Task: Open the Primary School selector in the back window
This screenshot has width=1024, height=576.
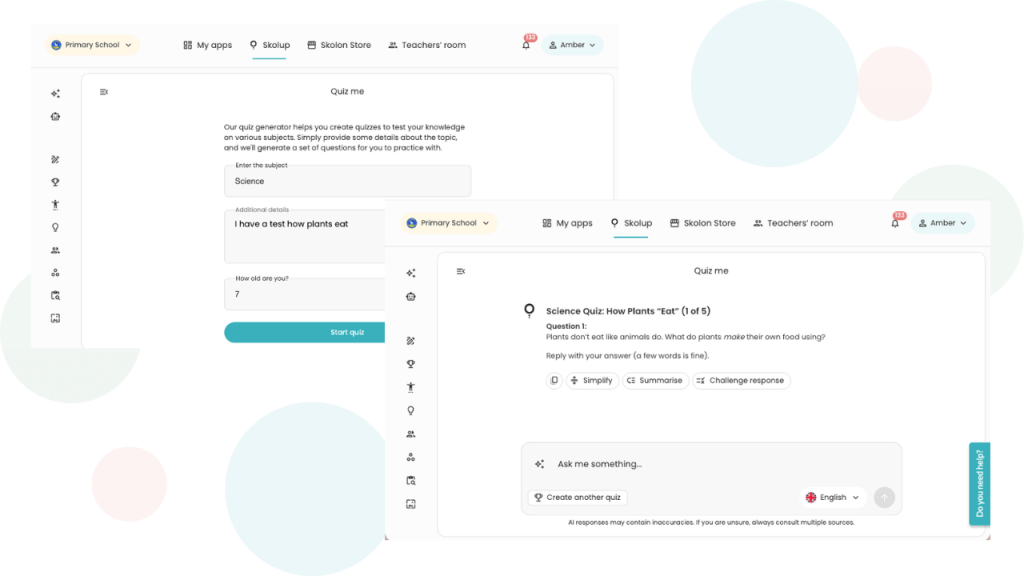Action: [92, 45]
